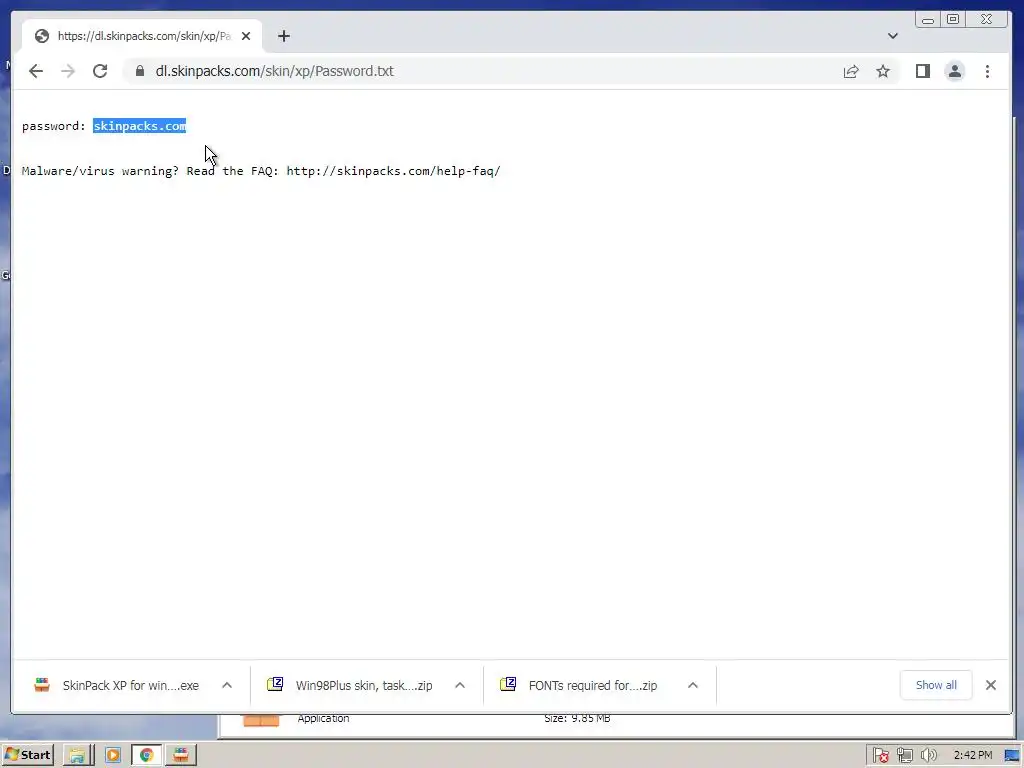Click the "password:" label text
Viewport: 1024px width, 768px height.
54,126
